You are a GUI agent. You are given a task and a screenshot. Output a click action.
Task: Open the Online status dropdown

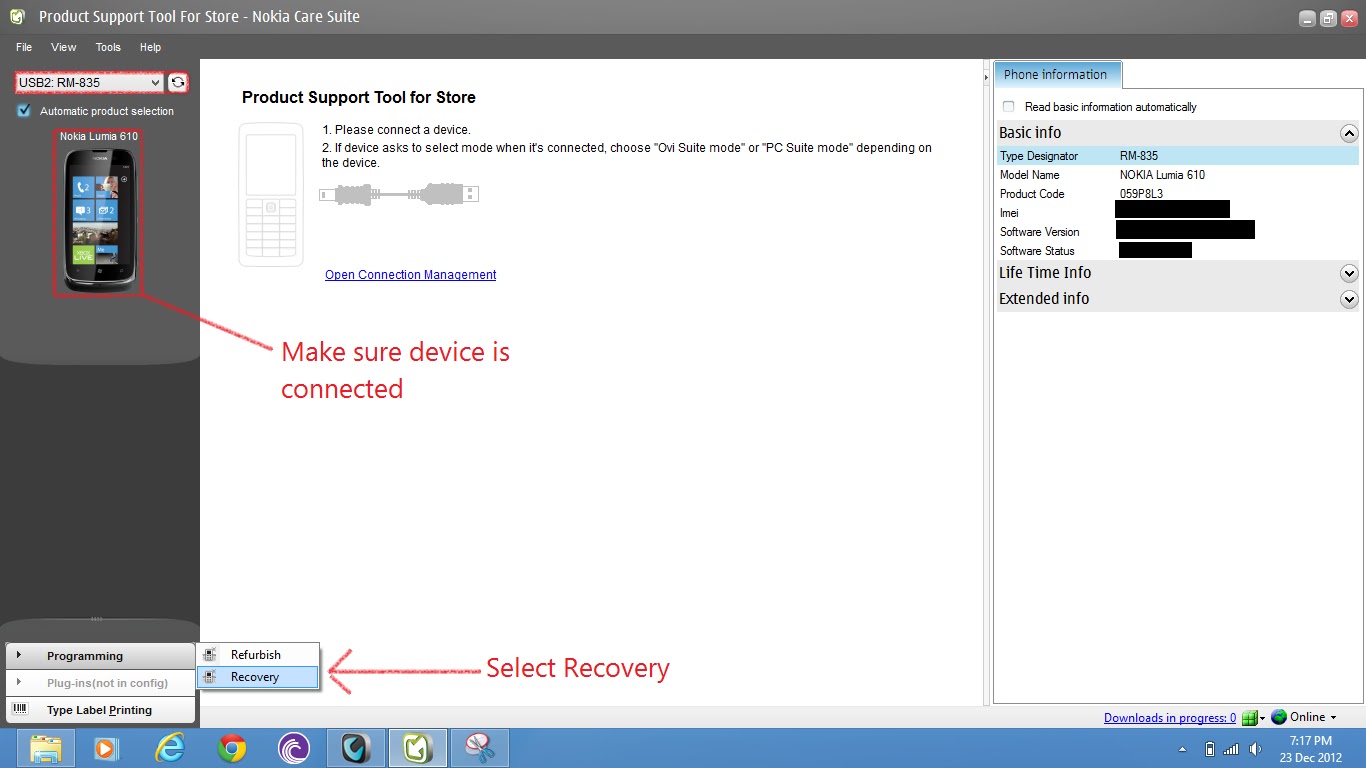(x=1333, y=718)
